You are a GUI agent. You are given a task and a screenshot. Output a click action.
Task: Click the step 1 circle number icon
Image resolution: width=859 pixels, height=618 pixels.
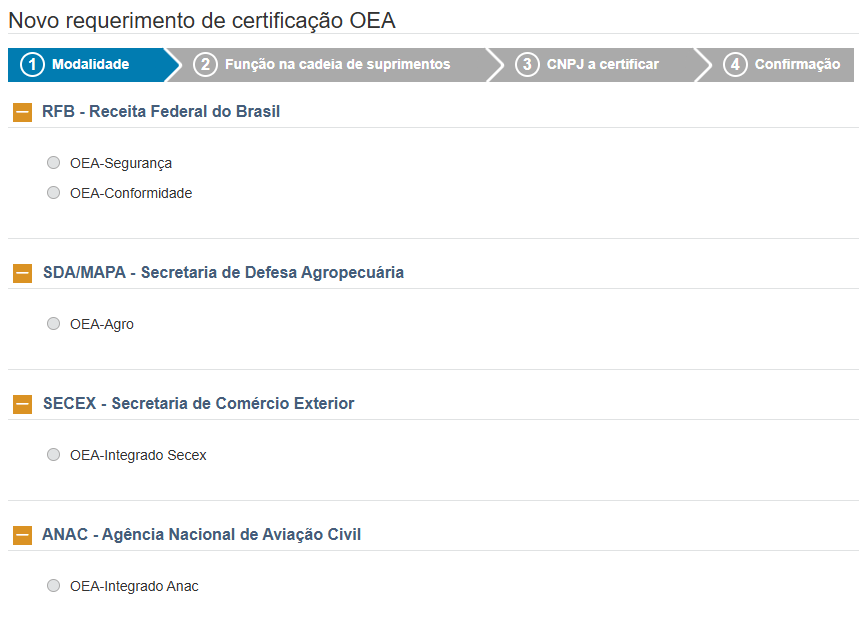33,65
